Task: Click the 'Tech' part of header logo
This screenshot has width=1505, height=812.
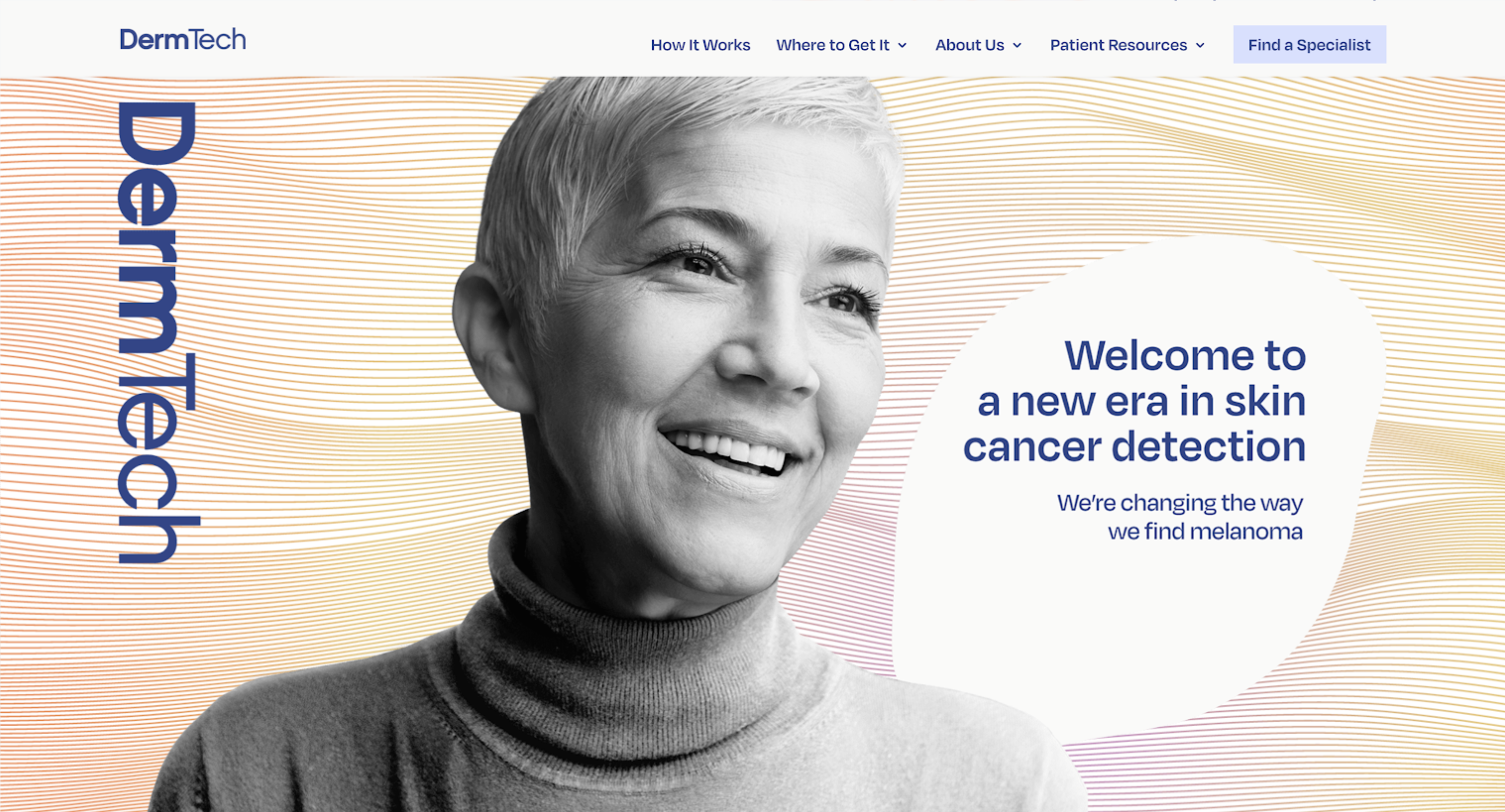Action: (x=218, y=39)
